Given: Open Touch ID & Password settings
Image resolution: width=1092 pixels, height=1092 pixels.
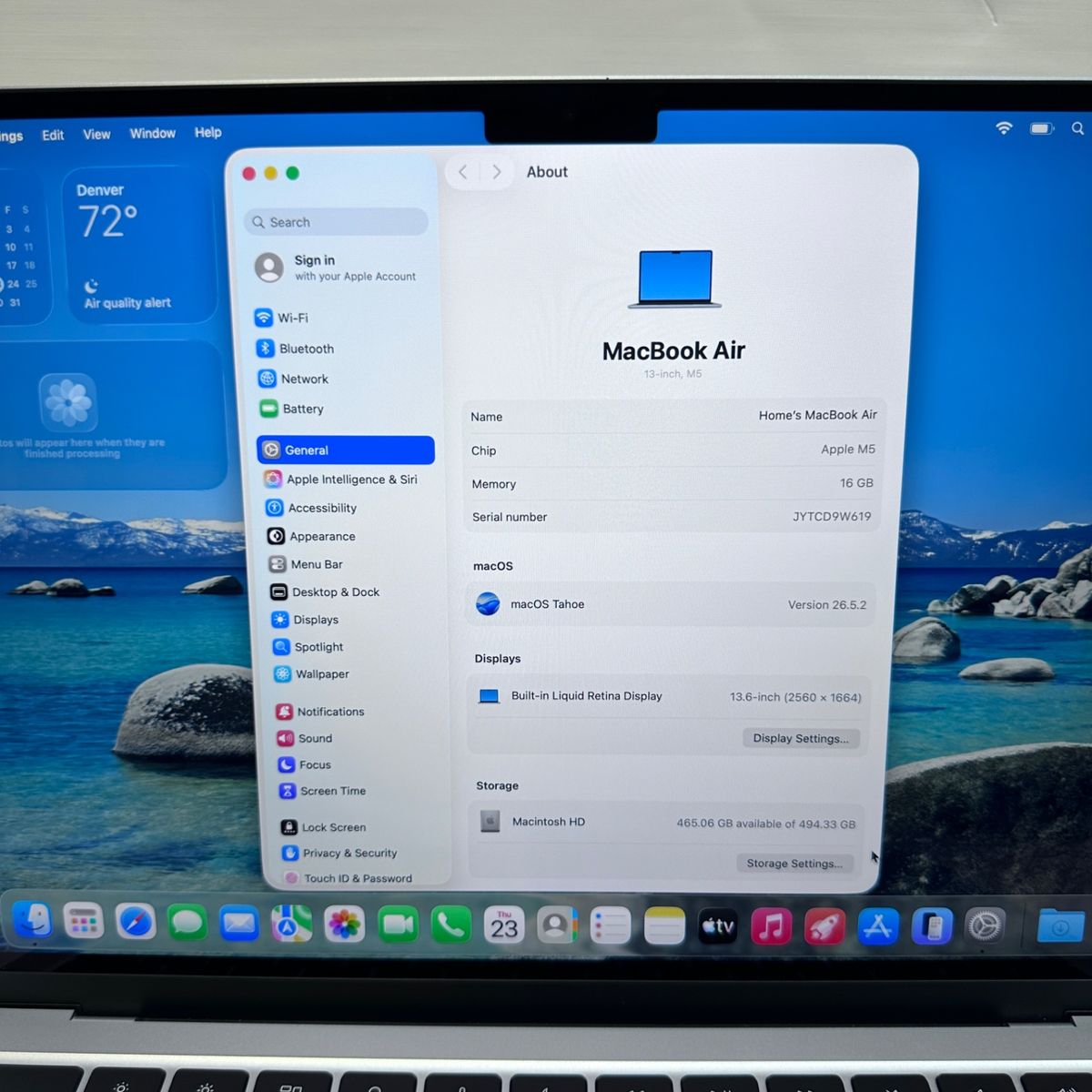Looking at the screenshot, I should tap(348, 878).
